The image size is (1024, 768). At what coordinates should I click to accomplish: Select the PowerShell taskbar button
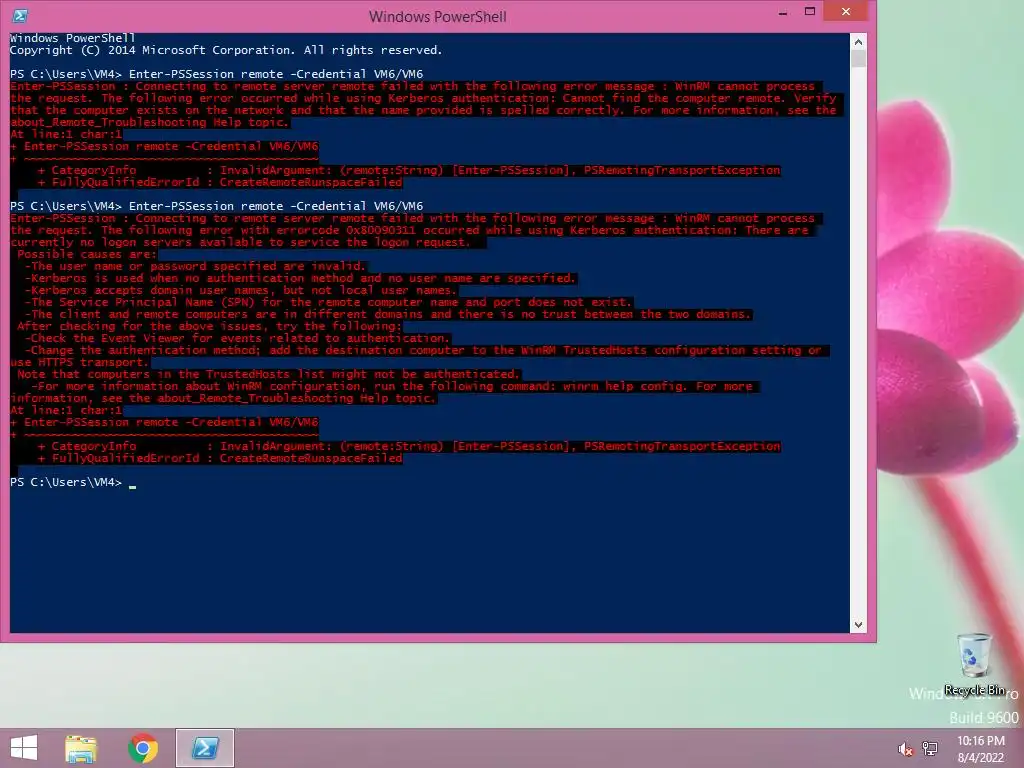point(204,748)
